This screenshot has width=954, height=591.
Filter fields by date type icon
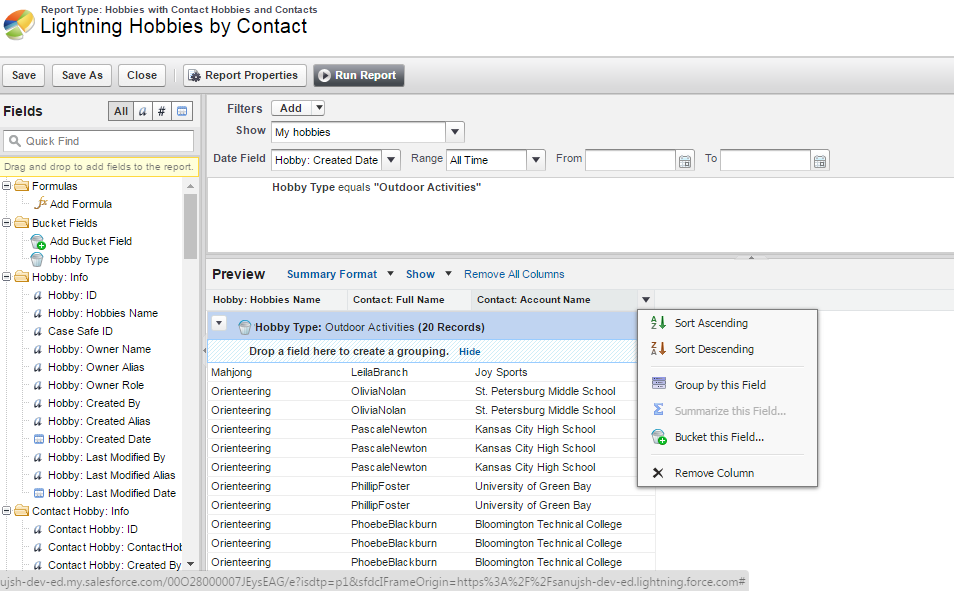[181, 111]
